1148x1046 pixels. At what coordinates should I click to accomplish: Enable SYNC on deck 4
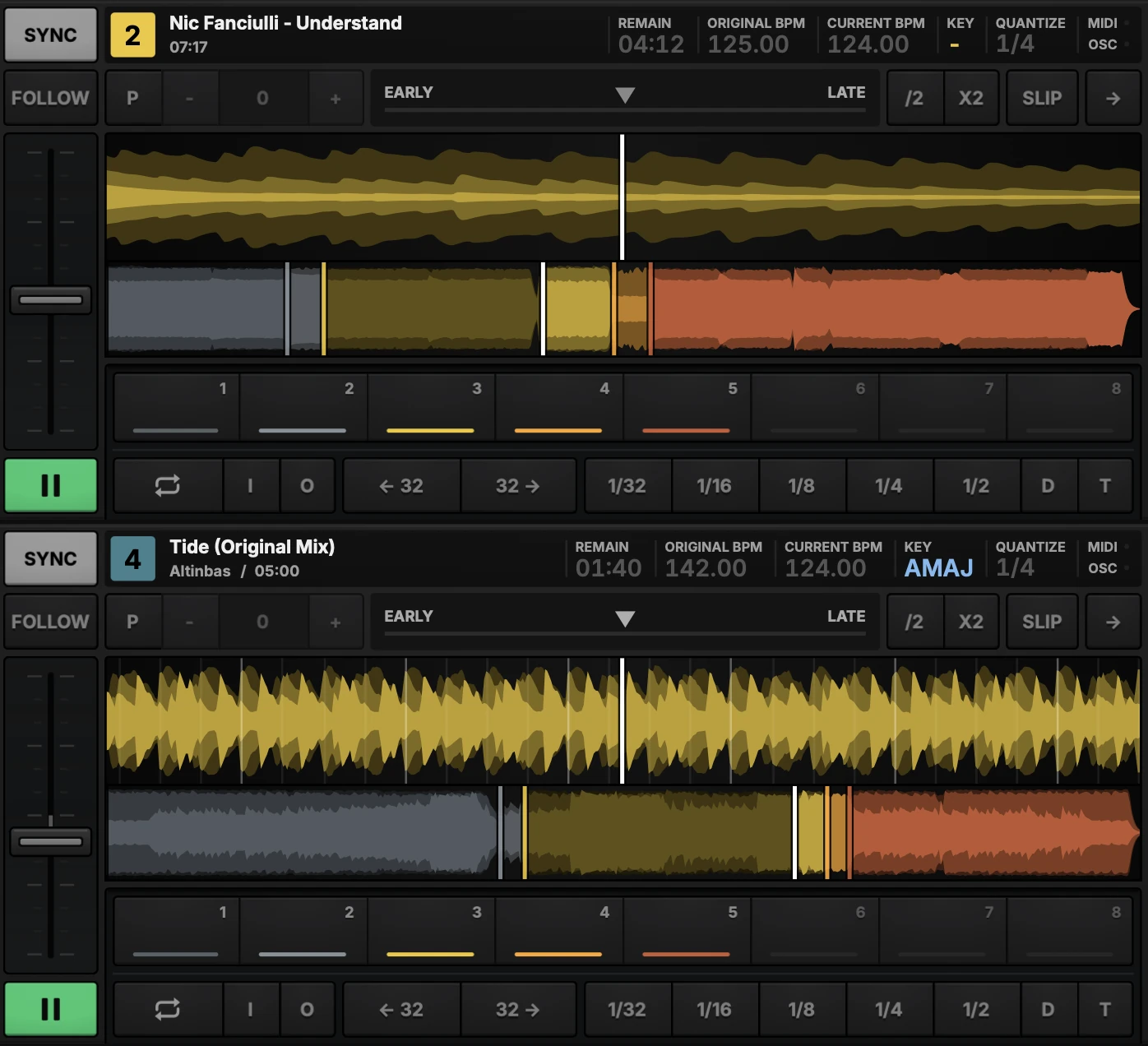51,558
